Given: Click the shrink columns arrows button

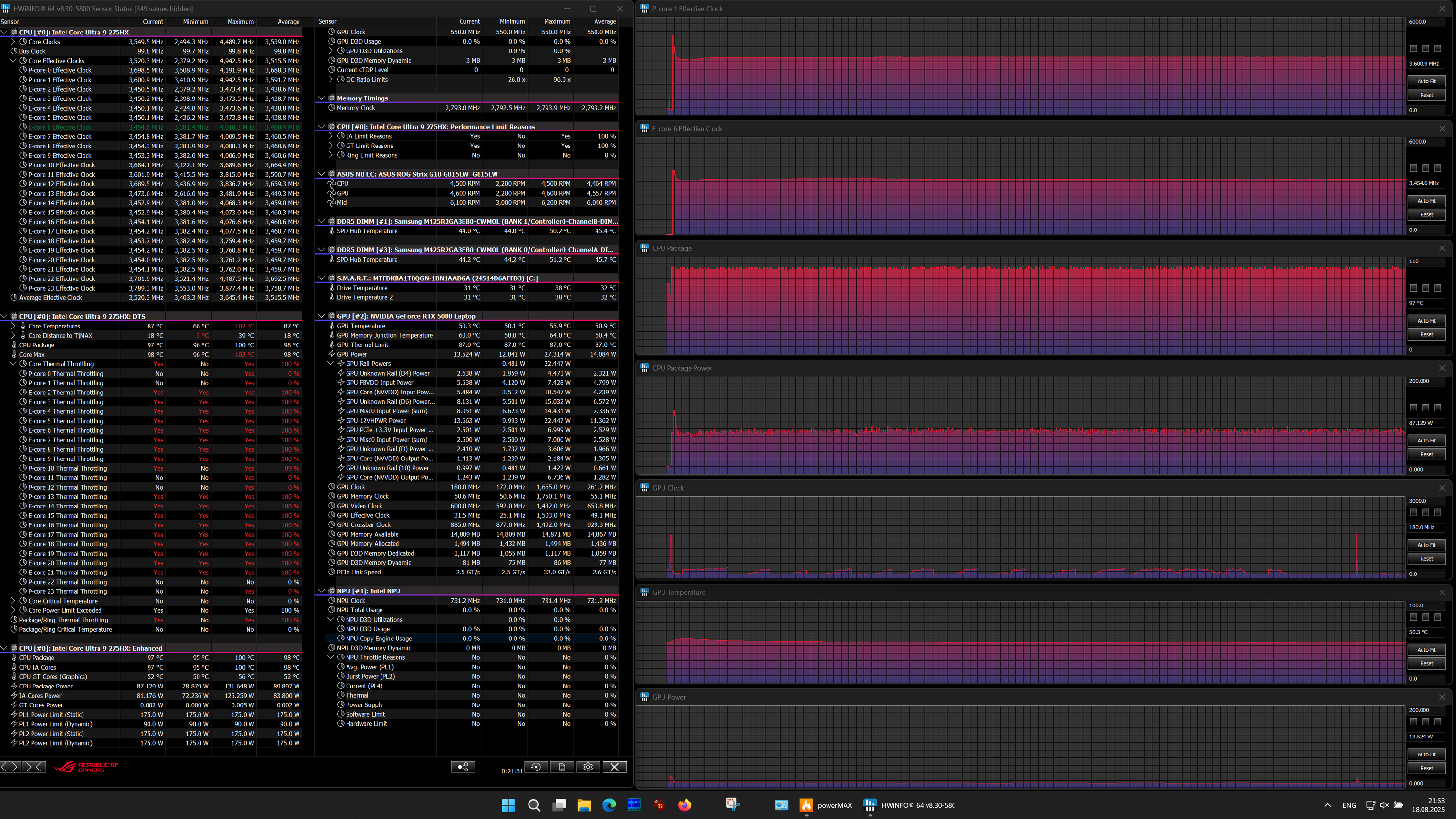Looking at the screenshot, I should click(34, 767).
